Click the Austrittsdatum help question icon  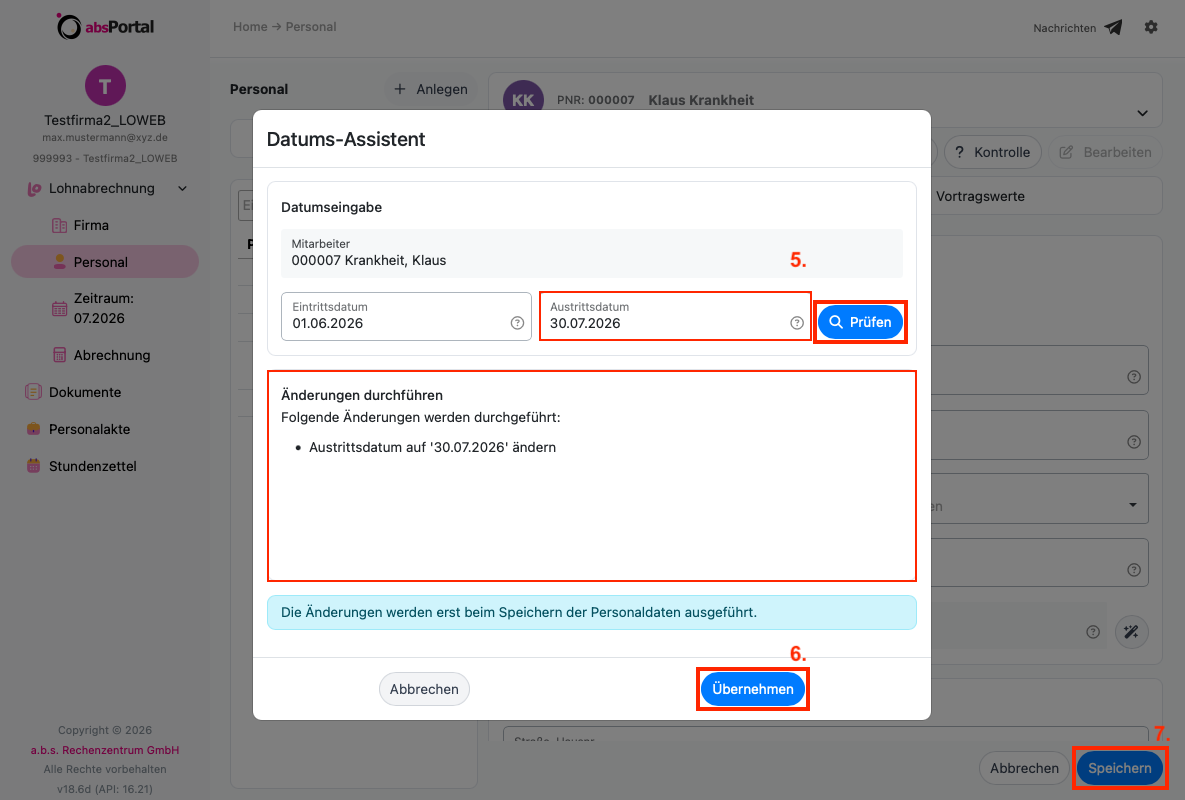[797, 323]
